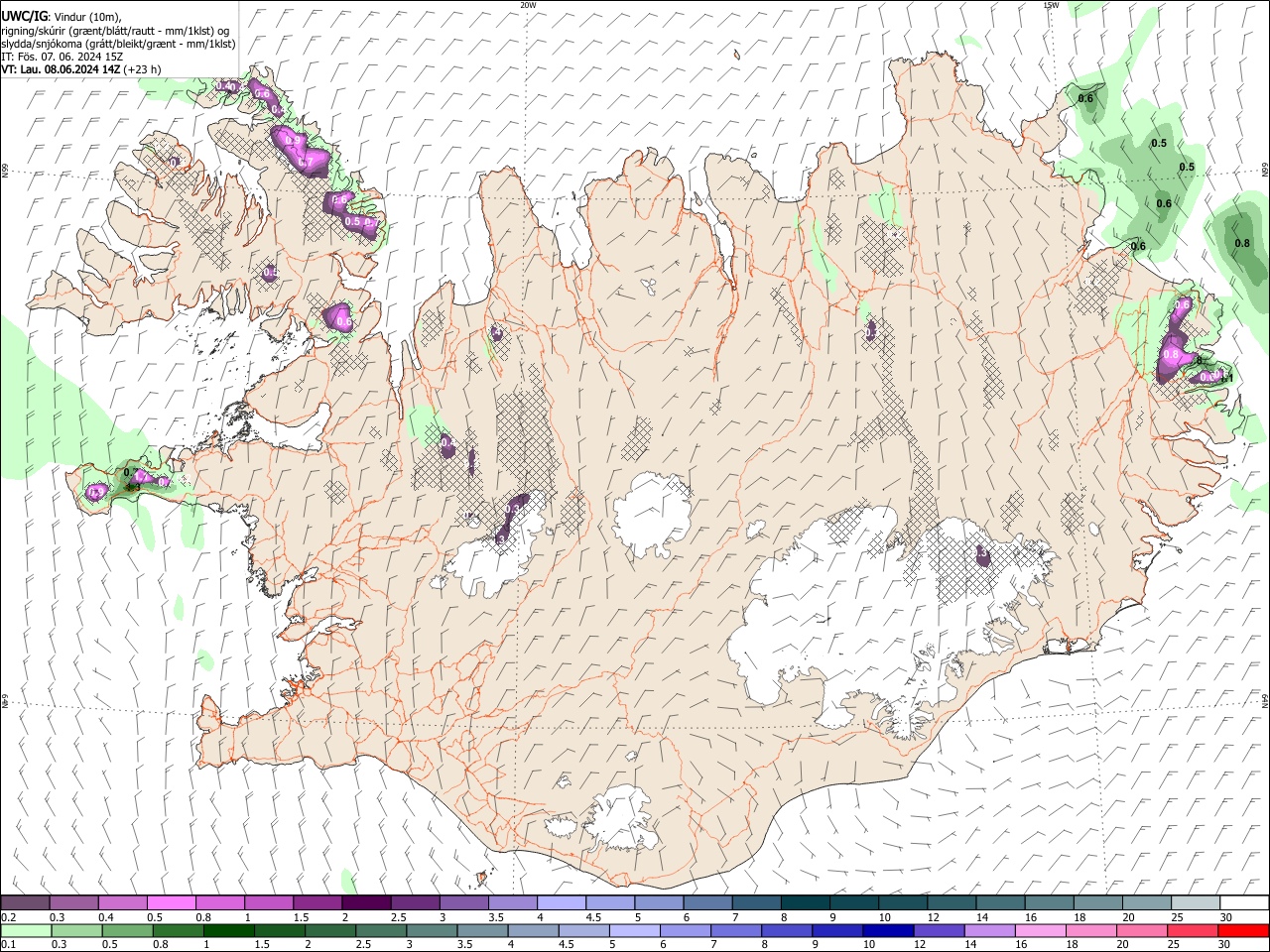Click the bright pink 0.5 swatch in top legend row
Image resolution: width=1270 pixels, height=952 pixels.
tap(171, 902)
